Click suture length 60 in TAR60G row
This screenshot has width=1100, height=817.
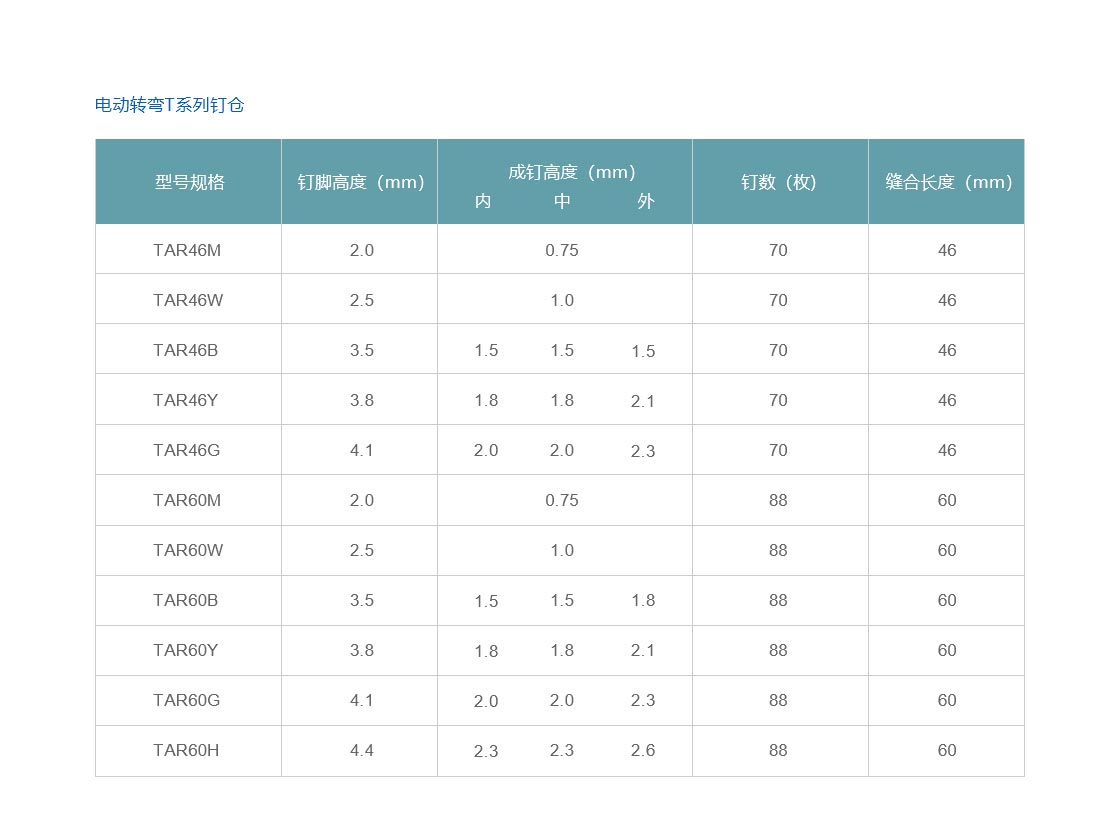947,701
